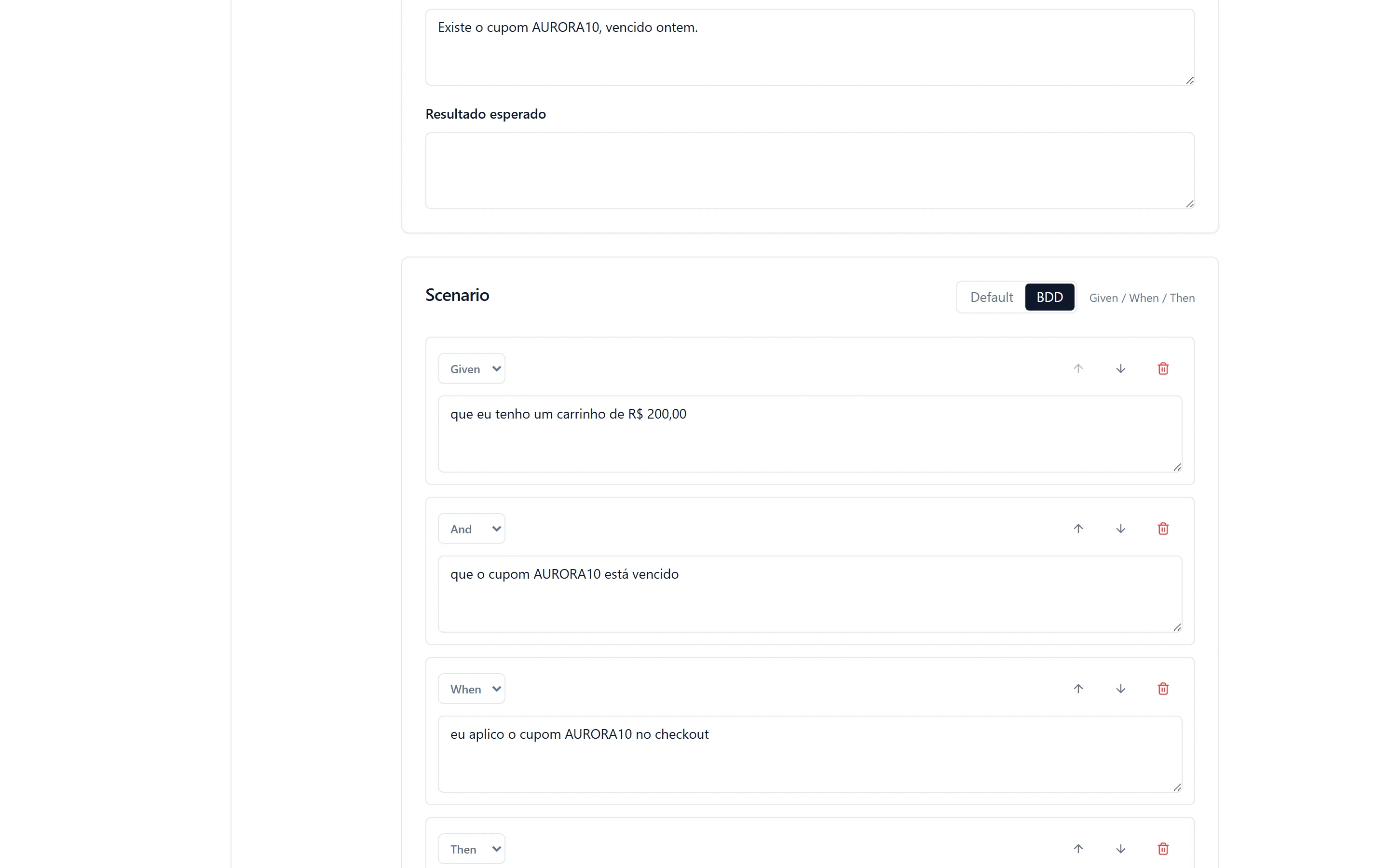
Task: Delete the Then step
Action: [1163, 849]
